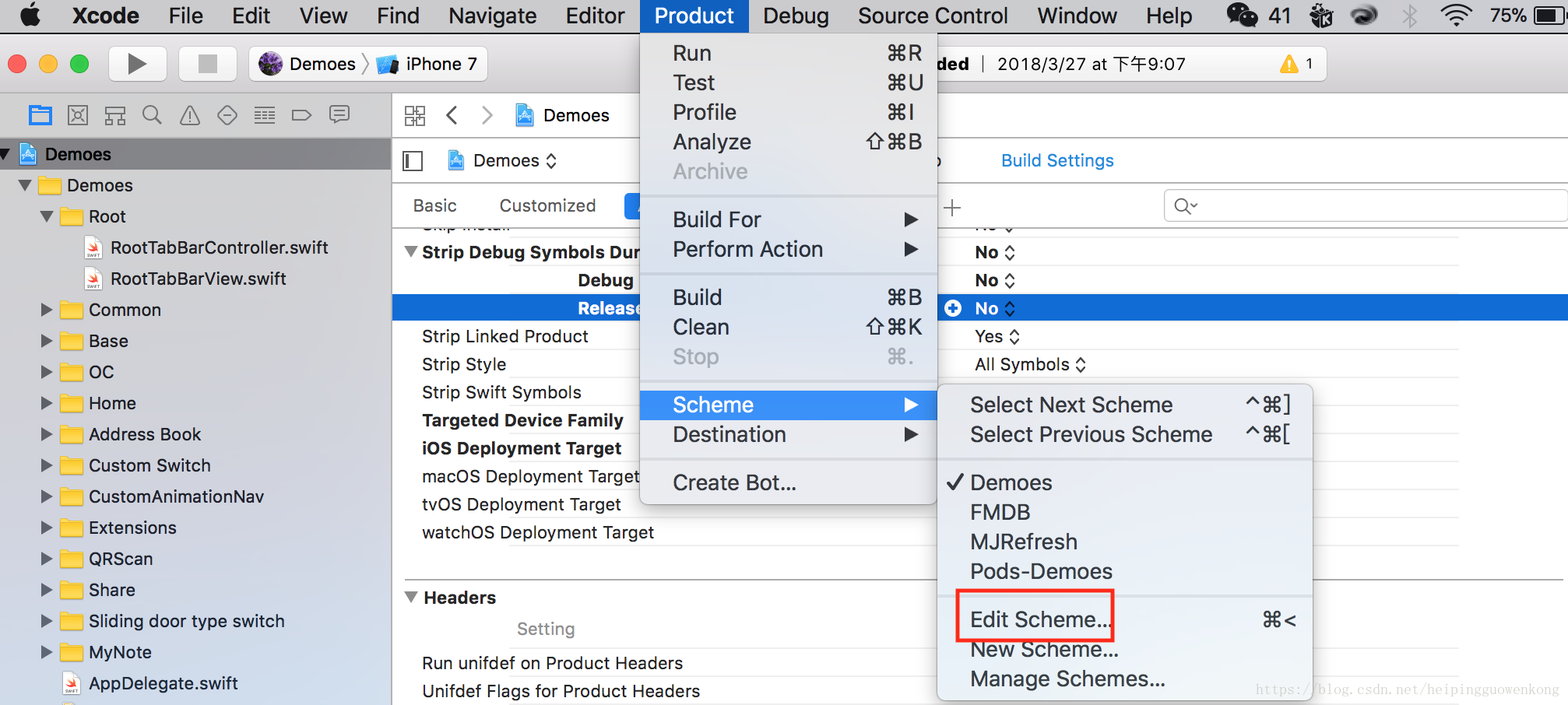Choose Edit Scheme from the submenu

point(1039,619)
